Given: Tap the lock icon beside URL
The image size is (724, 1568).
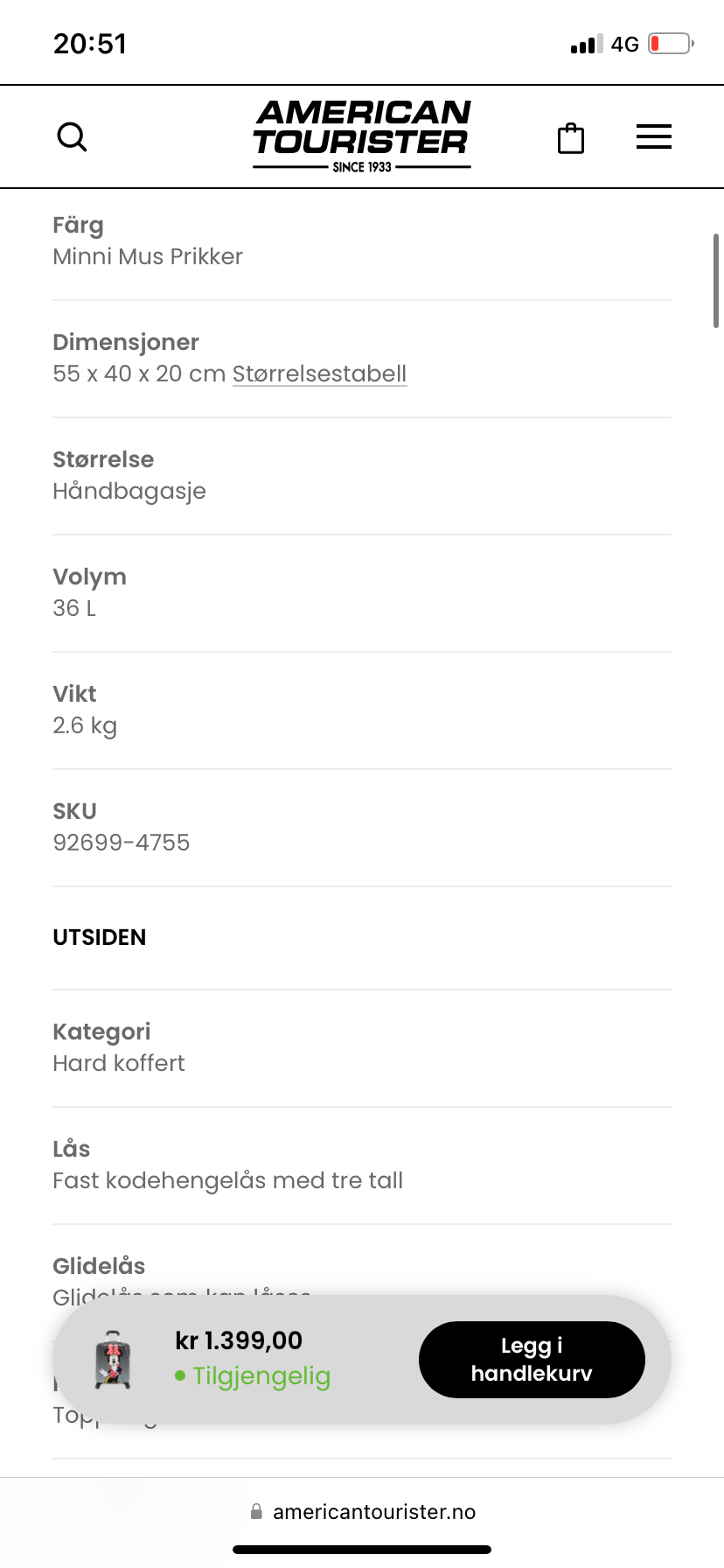Looking at the screenshot, I should coord(256,1511).
